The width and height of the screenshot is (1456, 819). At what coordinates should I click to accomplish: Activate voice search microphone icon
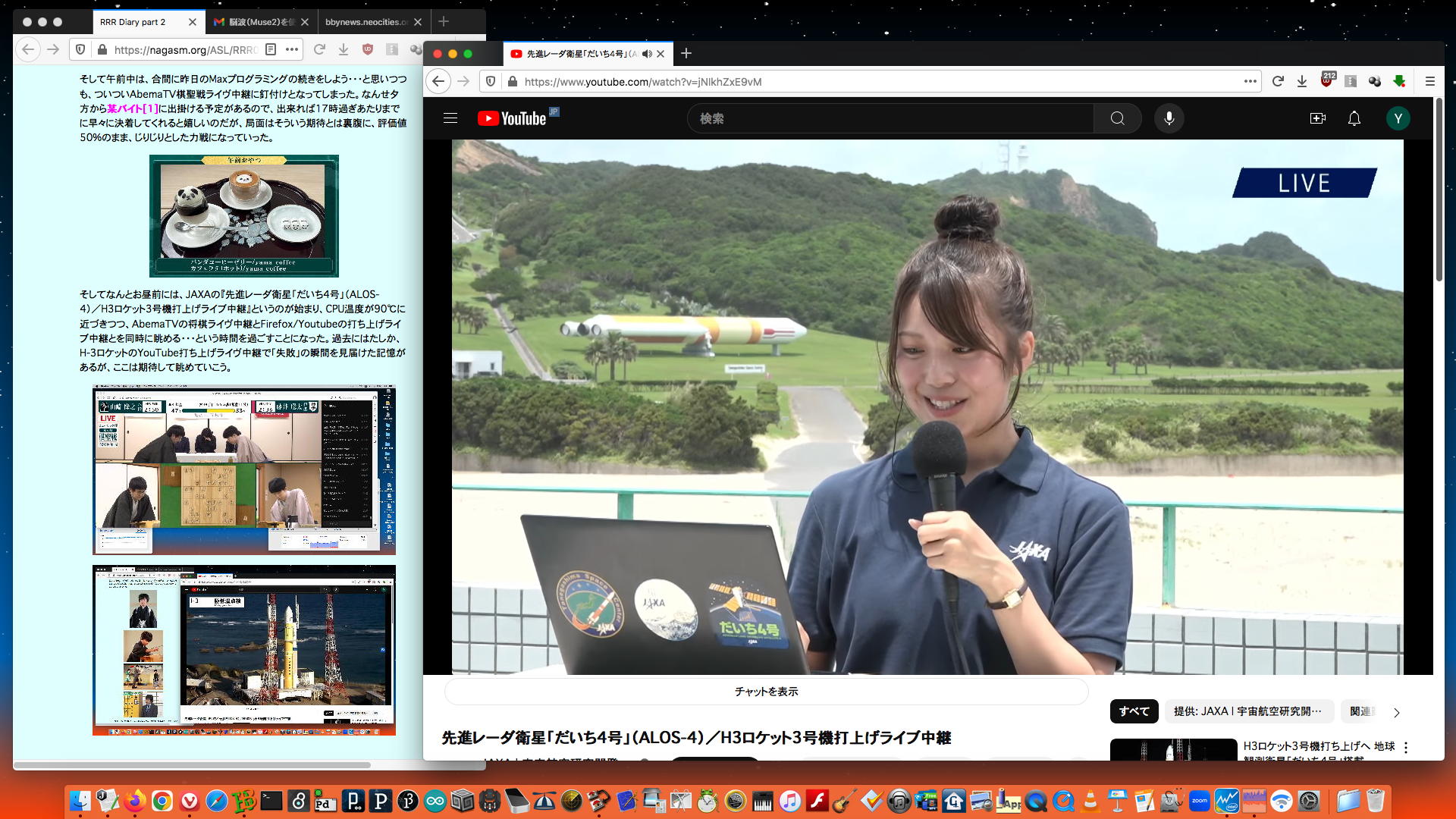point(1169,118)
